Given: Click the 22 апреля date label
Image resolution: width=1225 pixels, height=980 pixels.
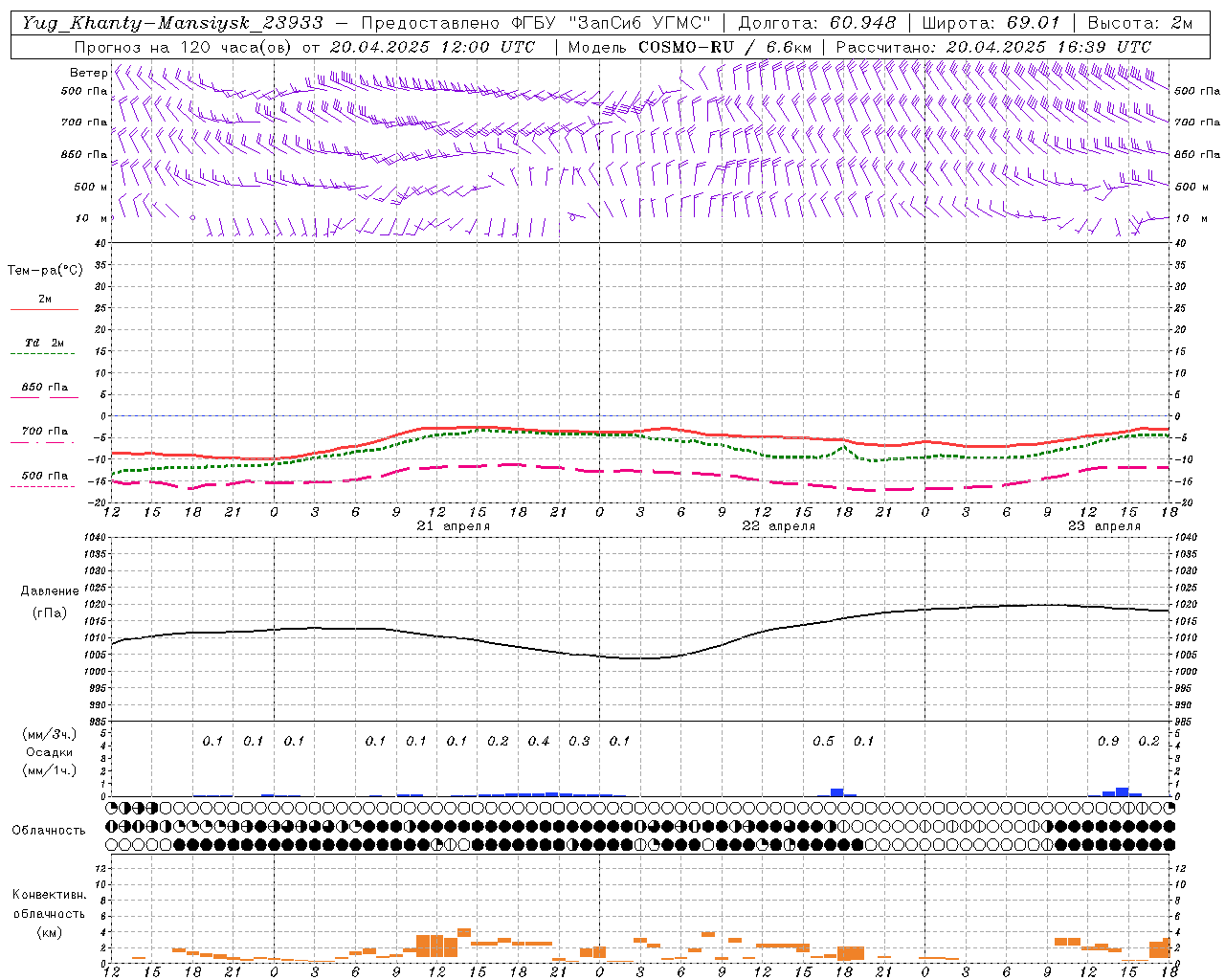Looking at the screenshot, I should (x=779, y=526).
